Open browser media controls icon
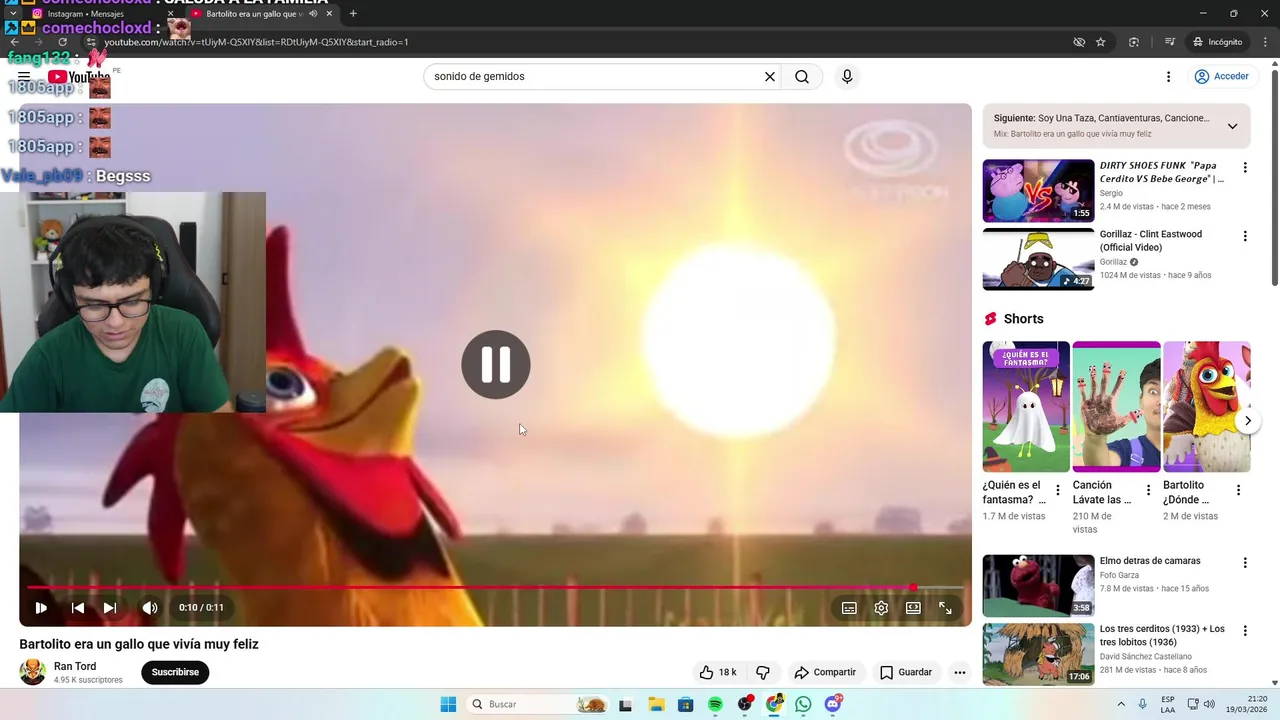The width and height of the screenshot is (1280, 720). point(1169,42)
